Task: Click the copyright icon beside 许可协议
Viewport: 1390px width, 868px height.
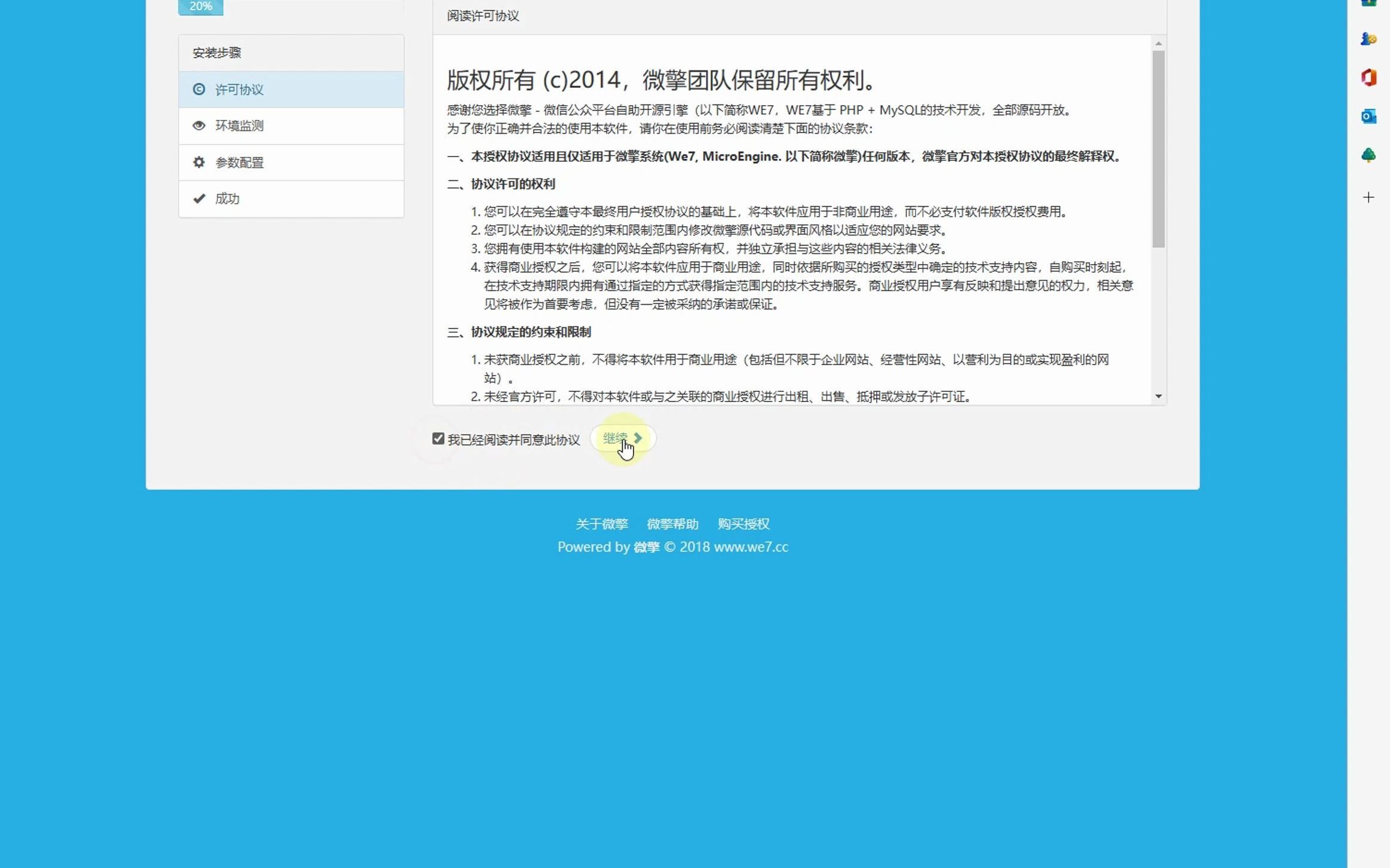Action: click(199, 90)
